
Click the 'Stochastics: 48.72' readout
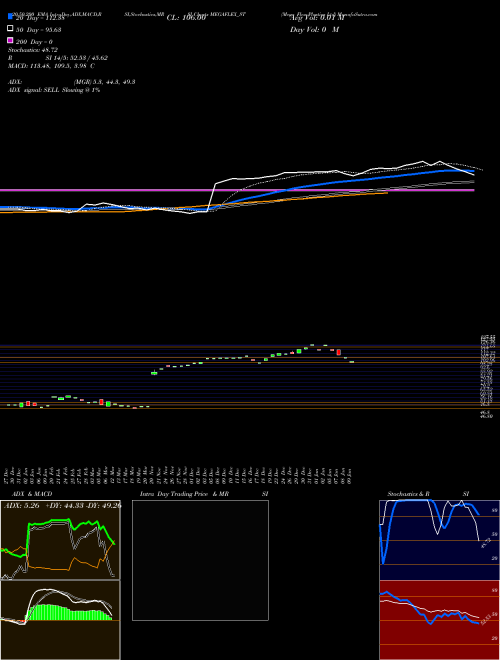[33, 50]
